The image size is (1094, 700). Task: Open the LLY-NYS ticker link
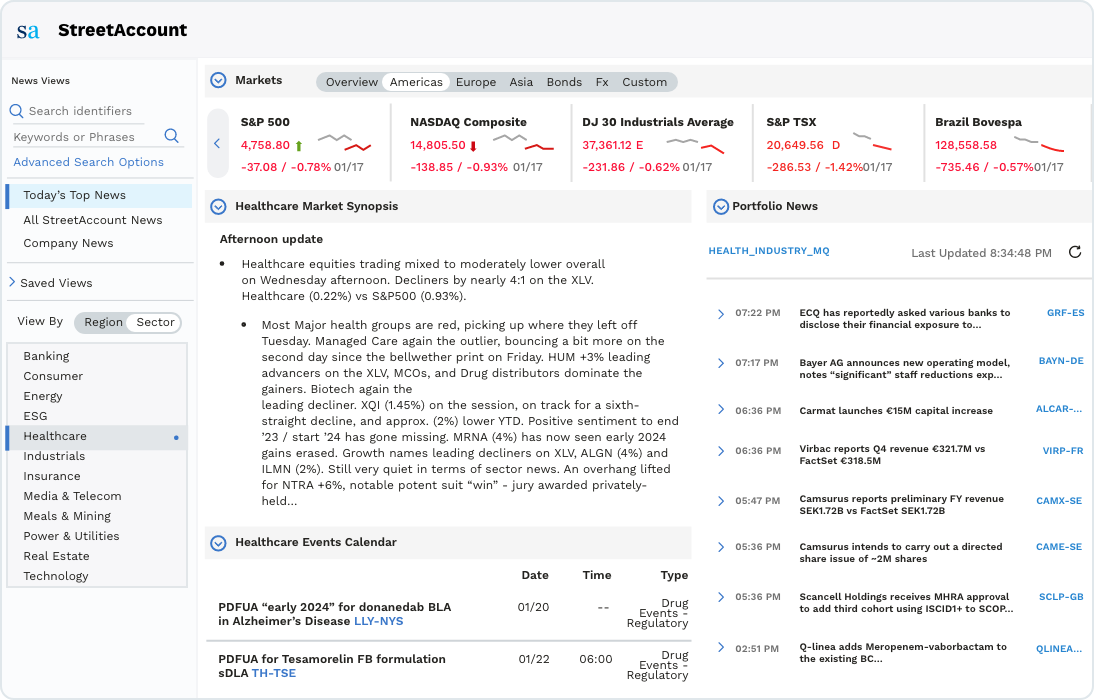click(379, 621)
